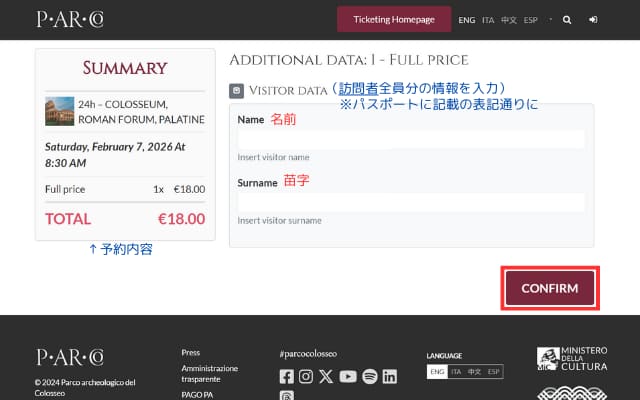The width and height of the screenshot is (640, 400).
Task: Open the YouTube icon in footer
Action: tap(347, 376)
